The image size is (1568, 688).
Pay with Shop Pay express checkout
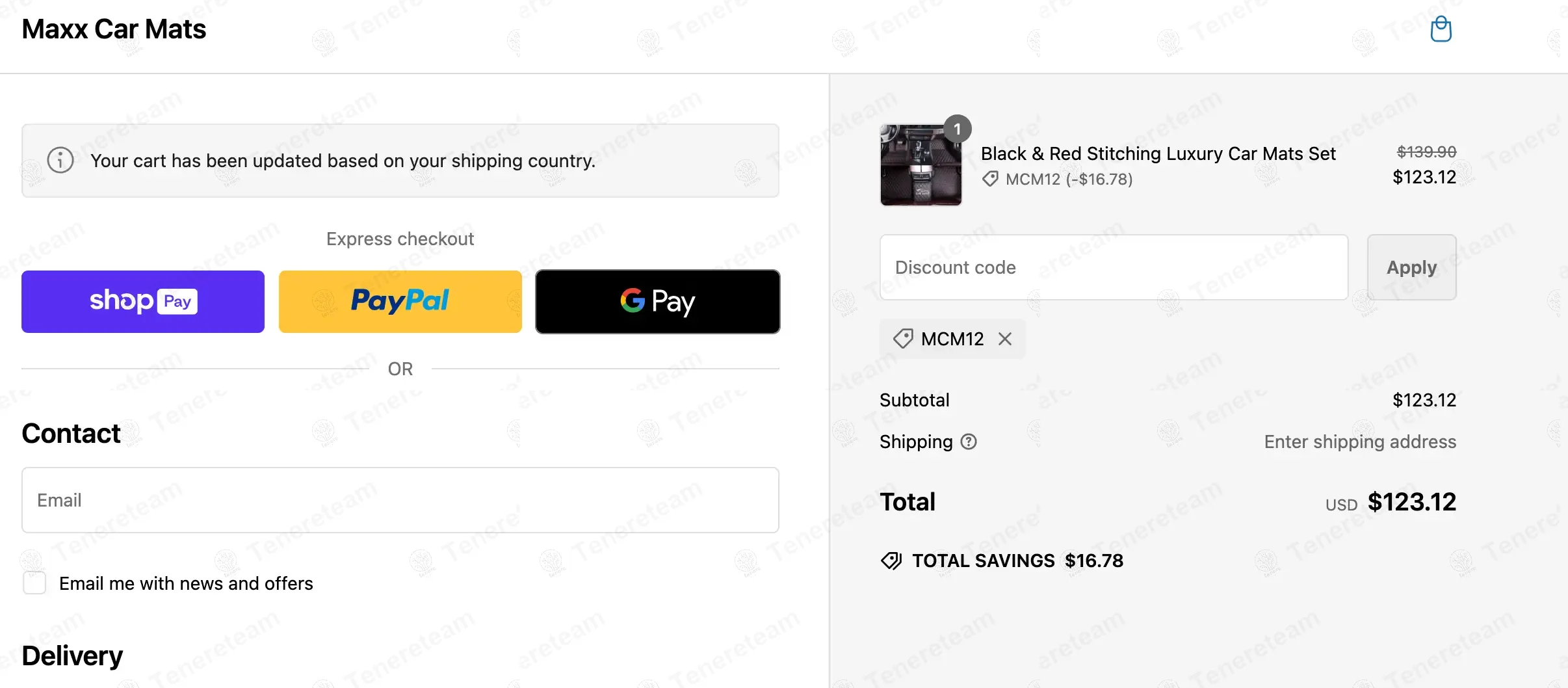143,302
